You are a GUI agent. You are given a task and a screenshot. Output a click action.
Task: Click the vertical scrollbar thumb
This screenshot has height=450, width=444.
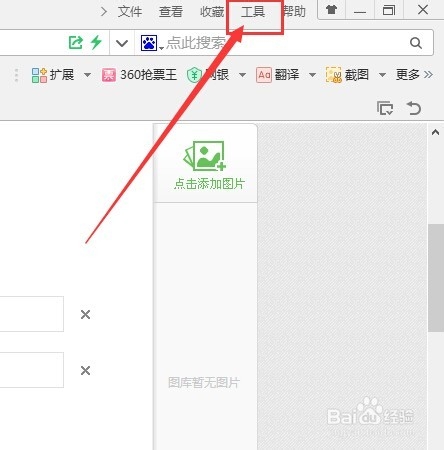pos(436,278)
